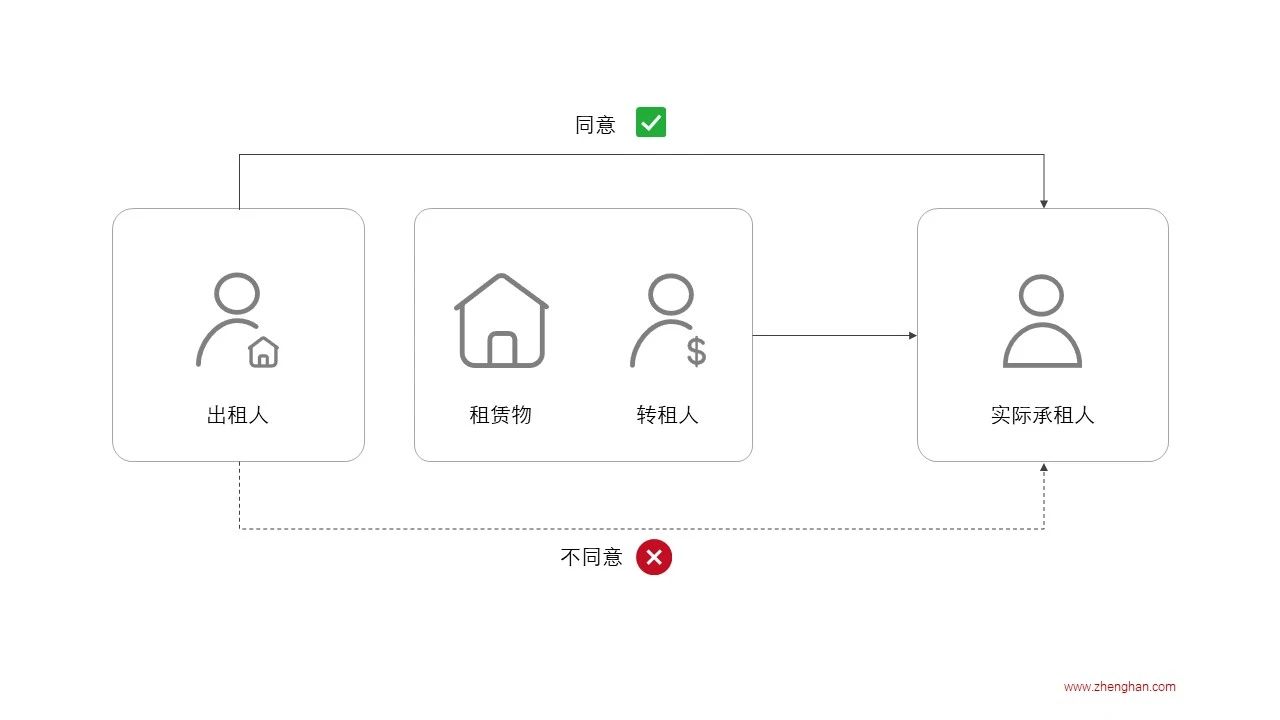Select the large house icon above 租赁物

tap(502, 320)
